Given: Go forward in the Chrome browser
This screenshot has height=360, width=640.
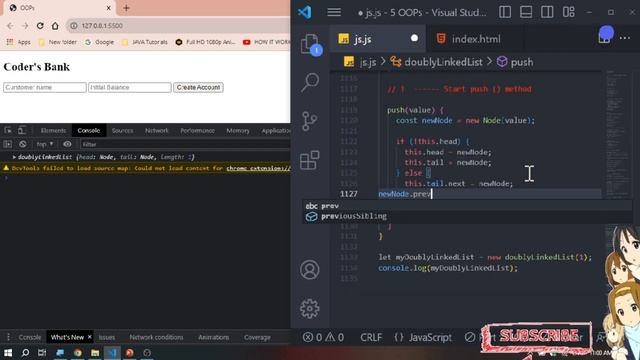Looking at the screenshot, I should tap(25, 26).
